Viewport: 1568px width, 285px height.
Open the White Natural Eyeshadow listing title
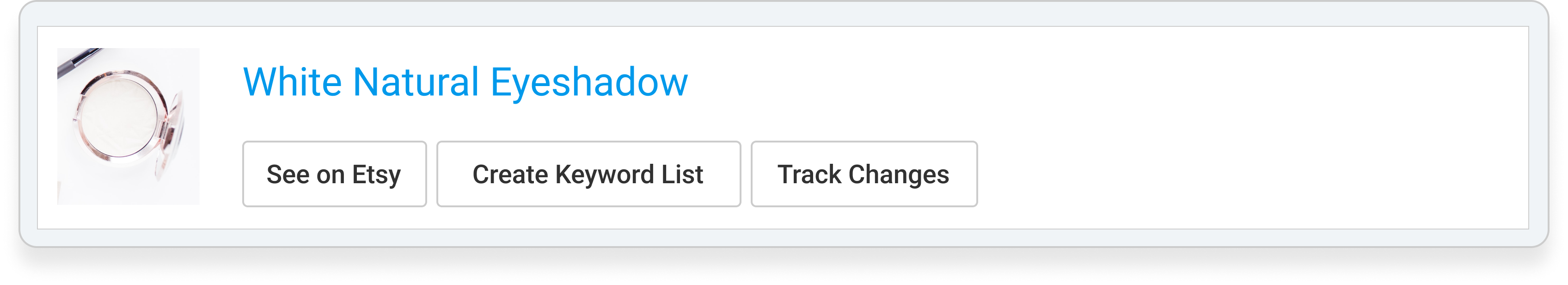point(465,83)
